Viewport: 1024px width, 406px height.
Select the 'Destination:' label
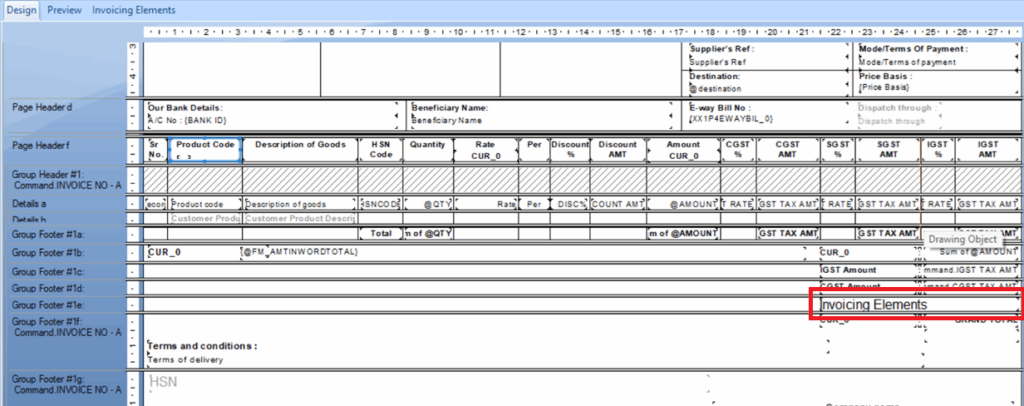(714, 76)
